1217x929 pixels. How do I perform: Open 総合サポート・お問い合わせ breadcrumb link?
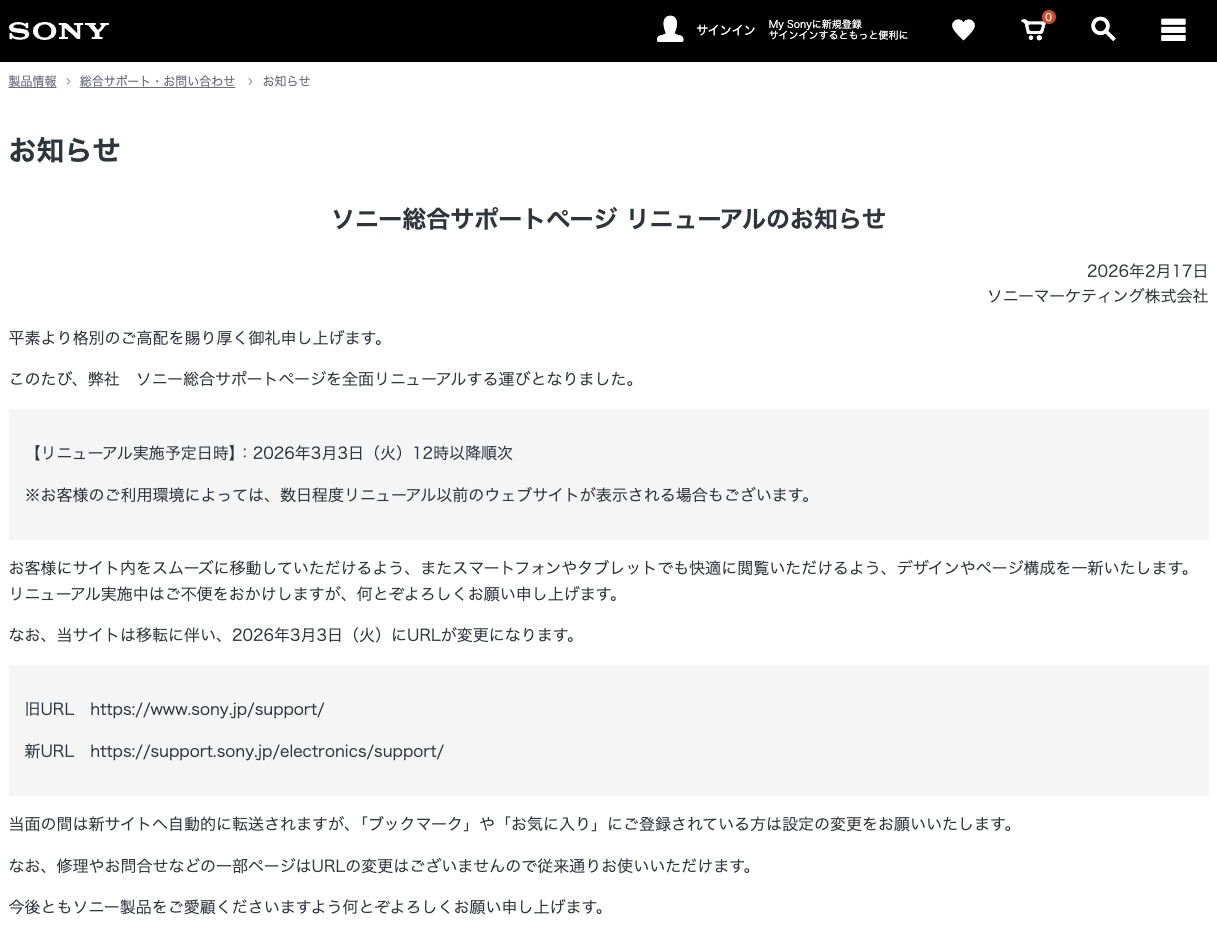click(157, 82)
